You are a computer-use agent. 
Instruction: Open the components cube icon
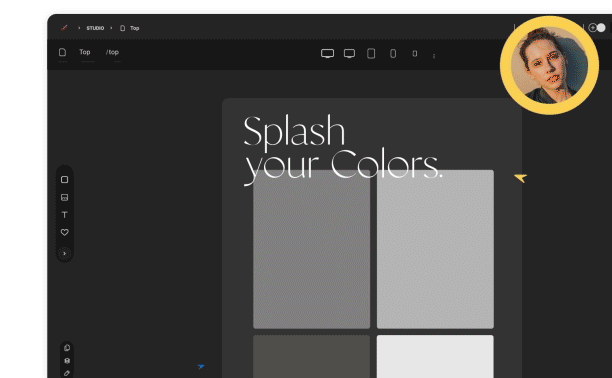(x=67, y=360)
